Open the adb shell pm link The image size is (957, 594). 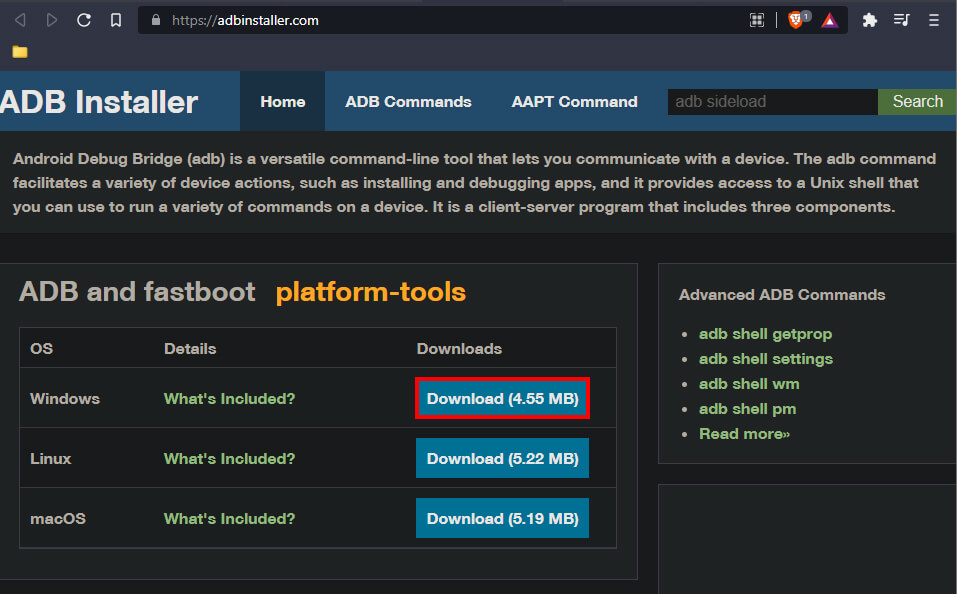pos(748,409)
